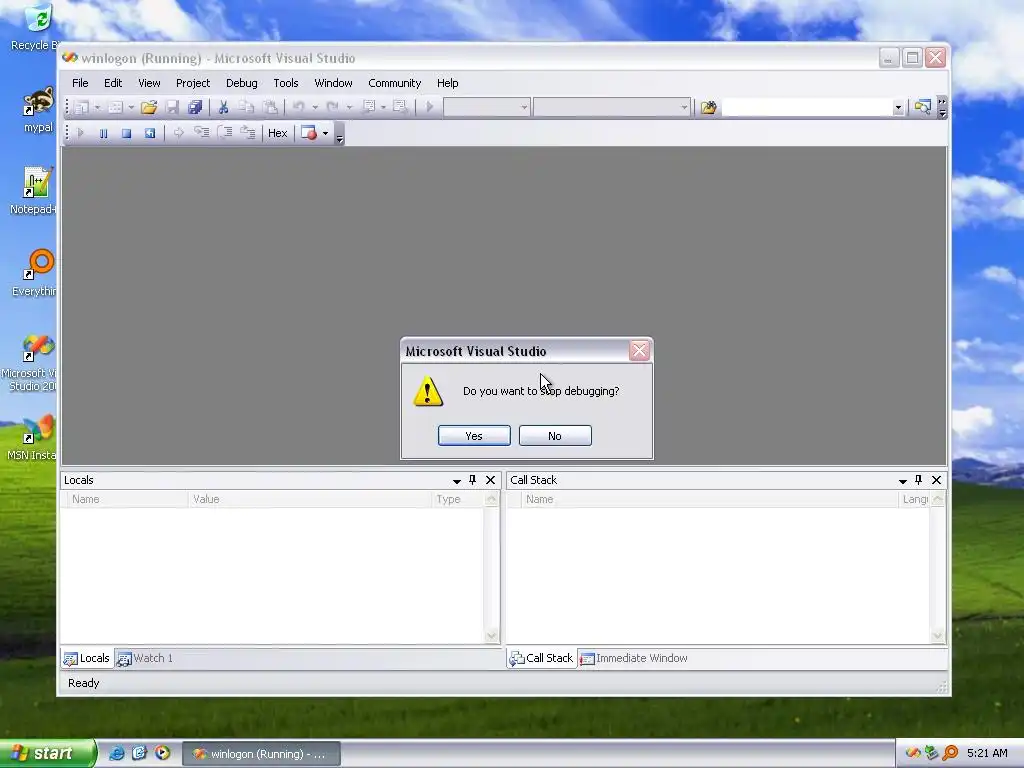Click No in the stop debugging dialog
This screenshot has width=1024, height=768.
tap(555, 436)
